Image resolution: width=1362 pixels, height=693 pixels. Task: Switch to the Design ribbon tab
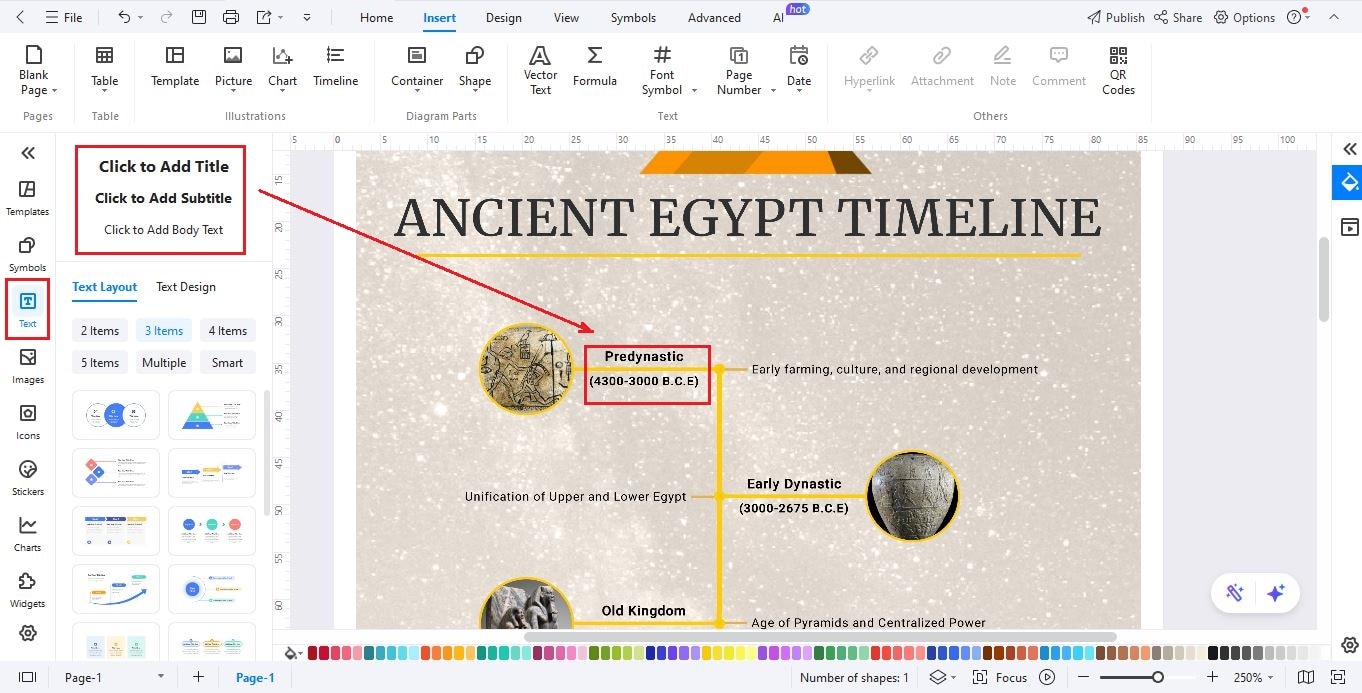[503, 17]
